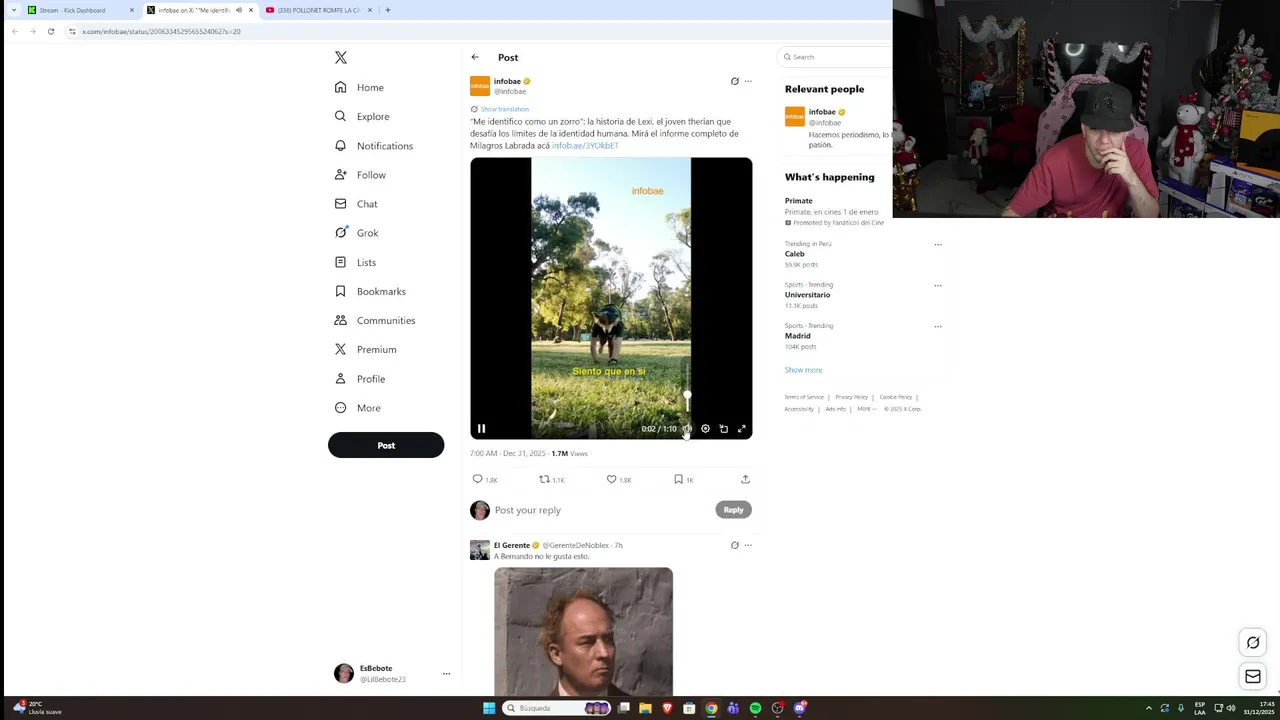1280x720 pixels.
Task: Open File Explorer from taskbar
Action: [x=645, y=708]
